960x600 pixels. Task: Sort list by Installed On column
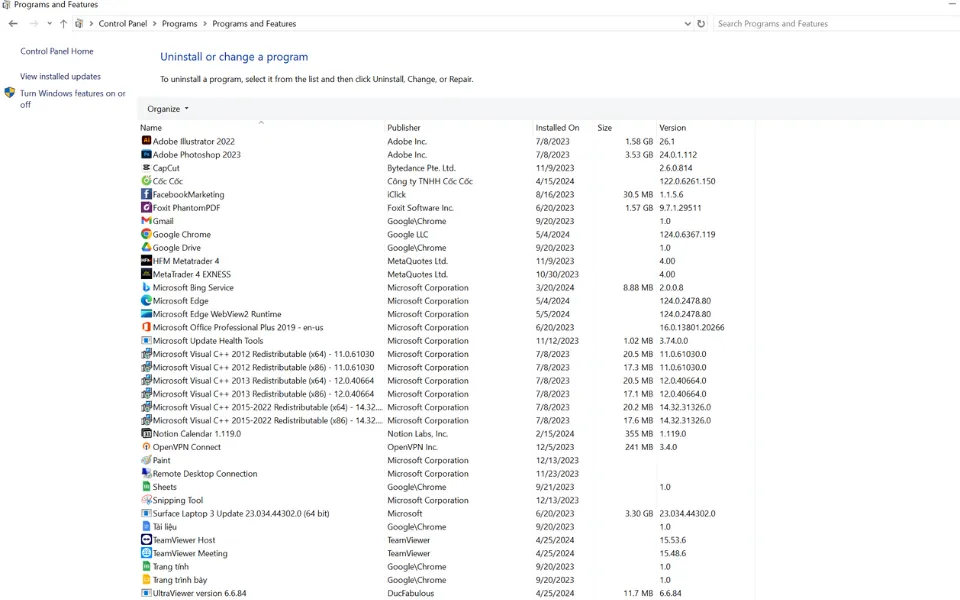coord(557,128)
